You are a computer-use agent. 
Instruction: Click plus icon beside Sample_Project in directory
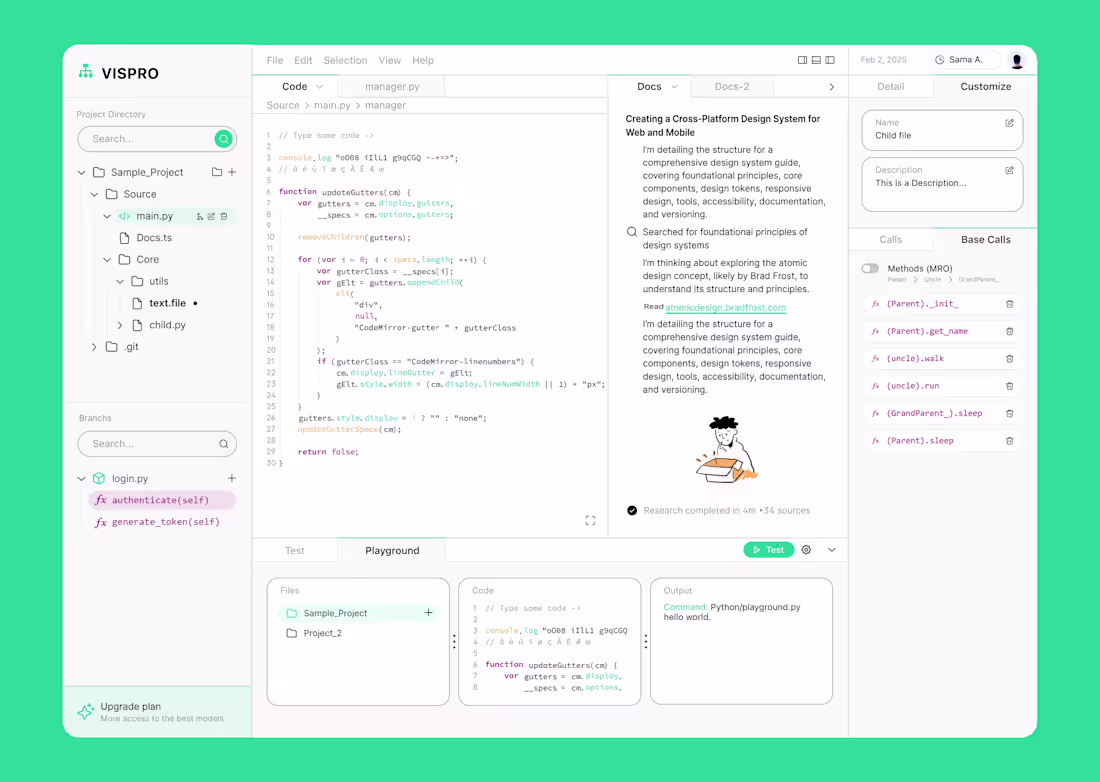232,172
